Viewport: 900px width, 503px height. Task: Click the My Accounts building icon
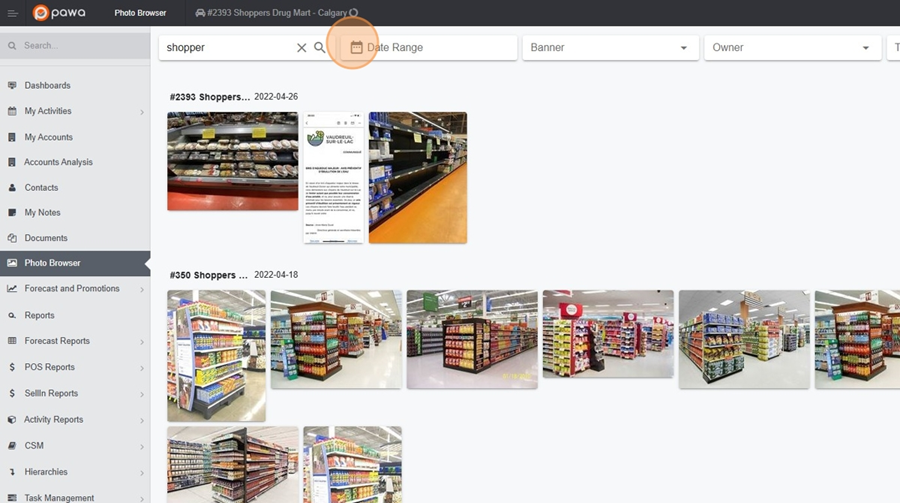[12, 137]
